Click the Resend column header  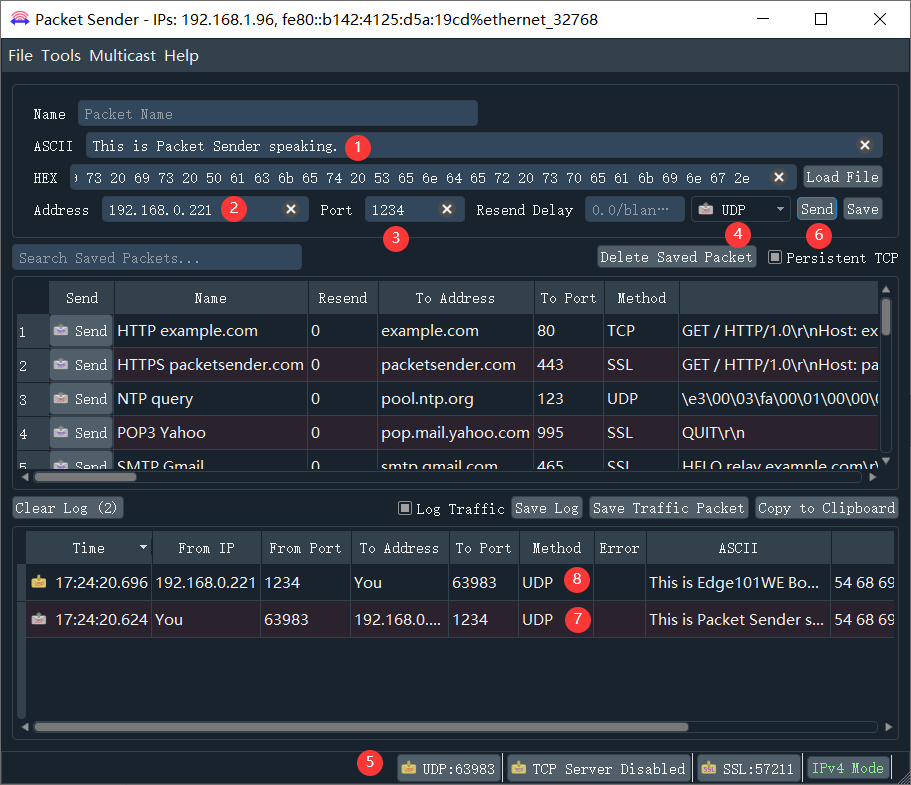click(343, 297)
